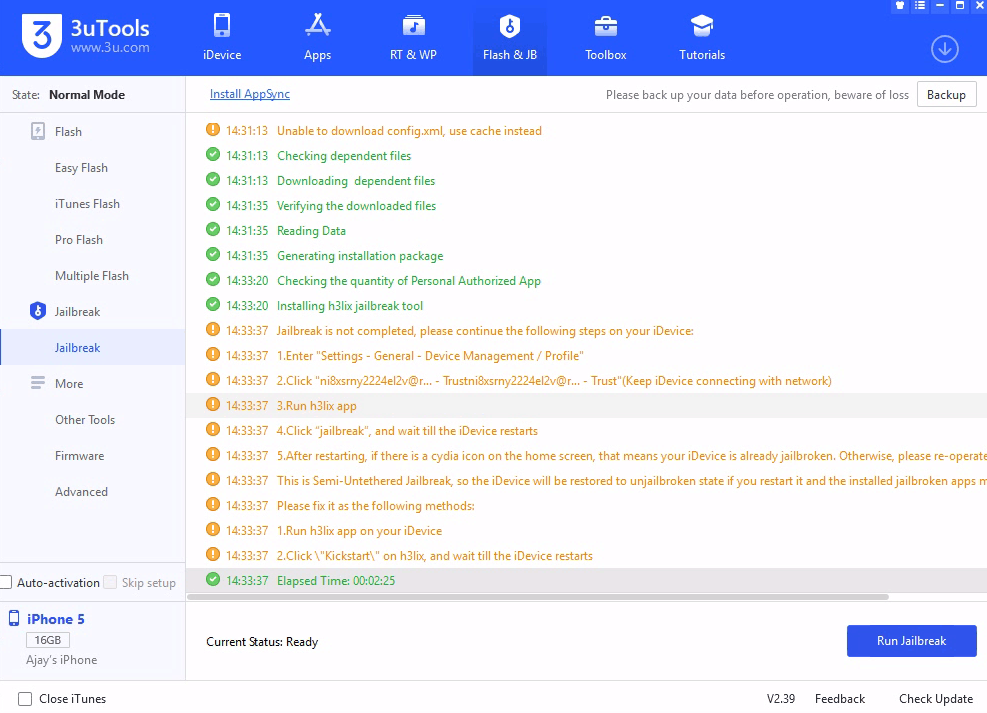Click the Device Management / Profile instruction line

point(430,356)
